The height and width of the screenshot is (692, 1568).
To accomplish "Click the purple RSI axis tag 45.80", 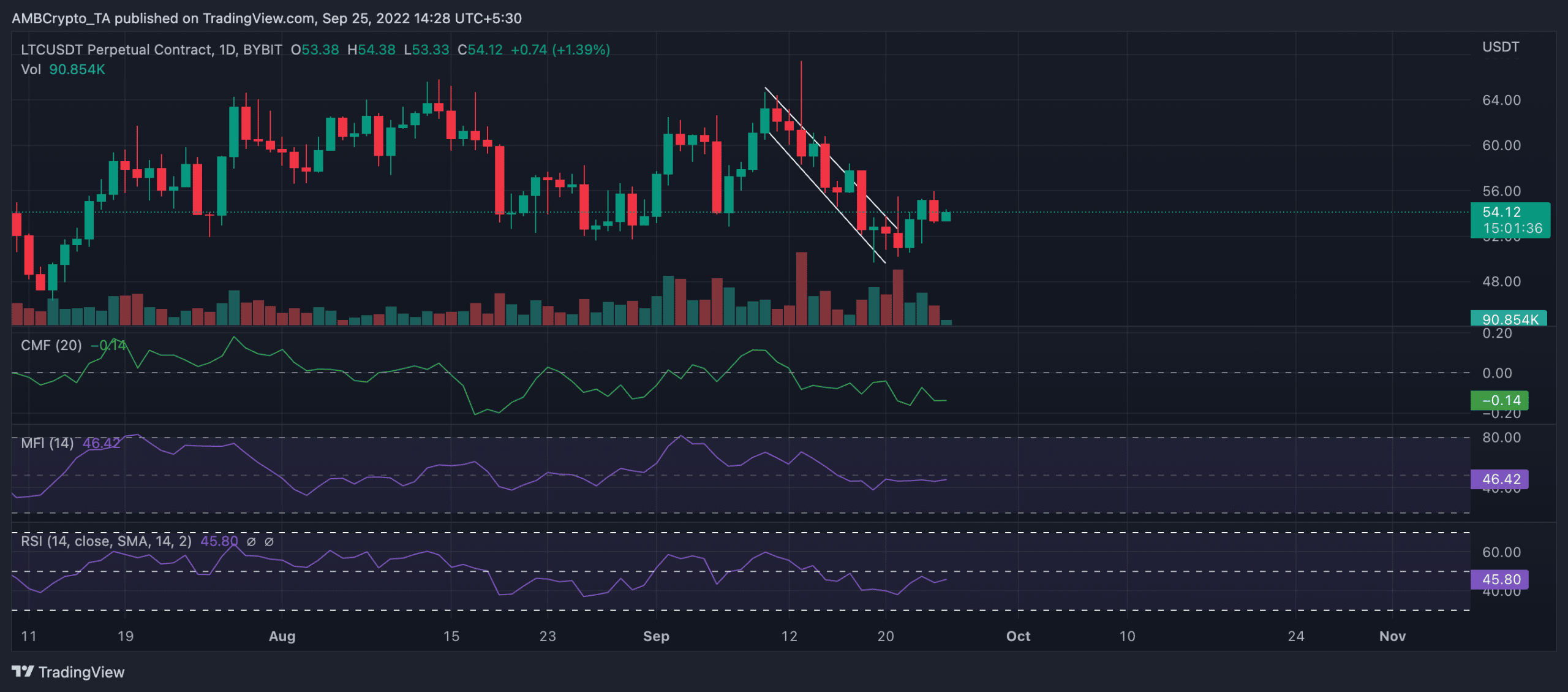I will tap(1500, 579).
